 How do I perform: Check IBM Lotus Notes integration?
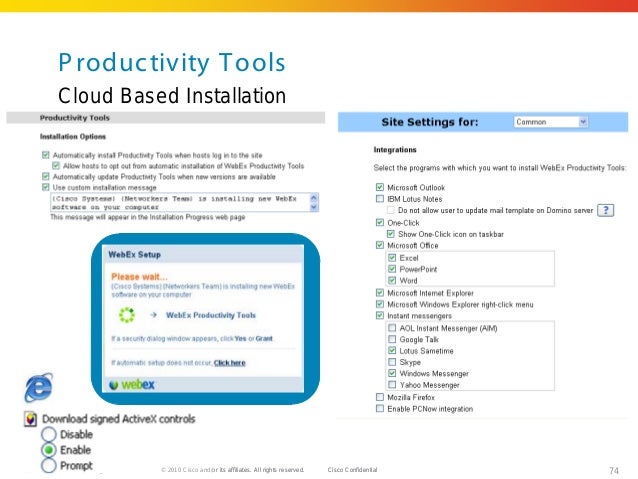380,199
